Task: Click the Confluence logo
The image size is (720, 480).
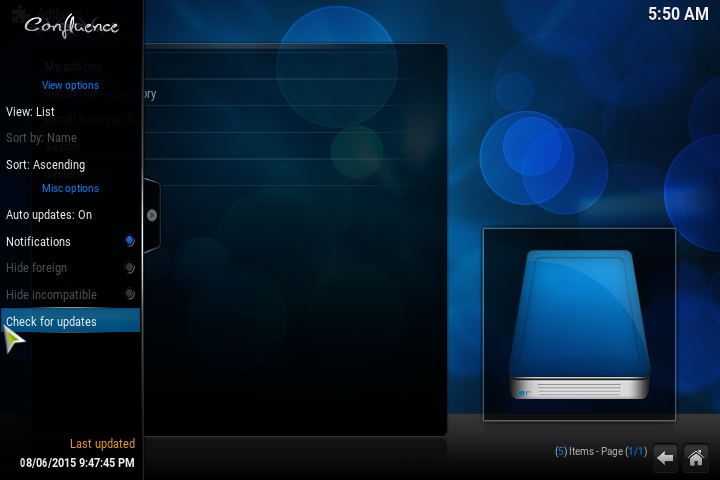Action: click(x=72, y=26)
